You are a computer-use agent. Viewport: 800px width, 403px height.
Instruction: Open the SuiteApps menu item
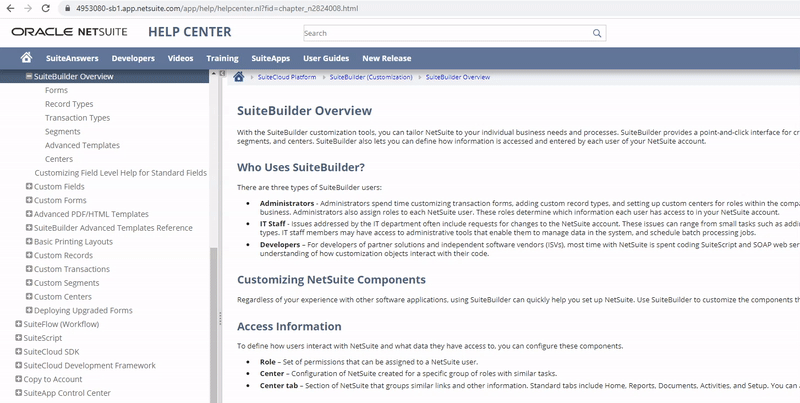coord(270,58)
